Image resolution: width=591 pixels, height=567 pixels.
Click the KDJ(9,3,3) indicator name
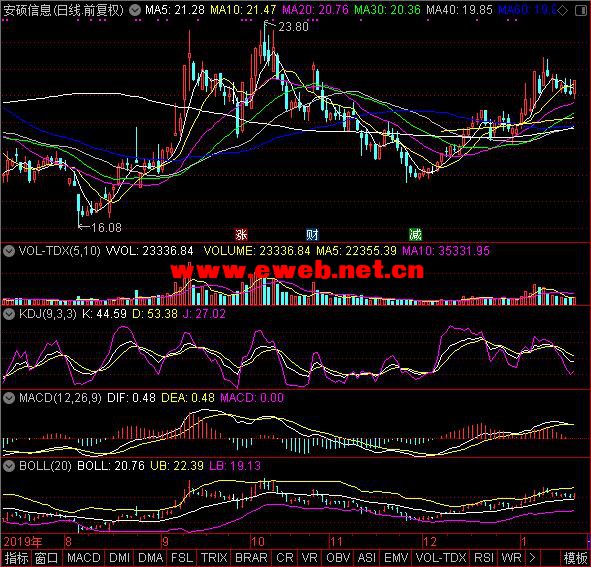(48, 314)
